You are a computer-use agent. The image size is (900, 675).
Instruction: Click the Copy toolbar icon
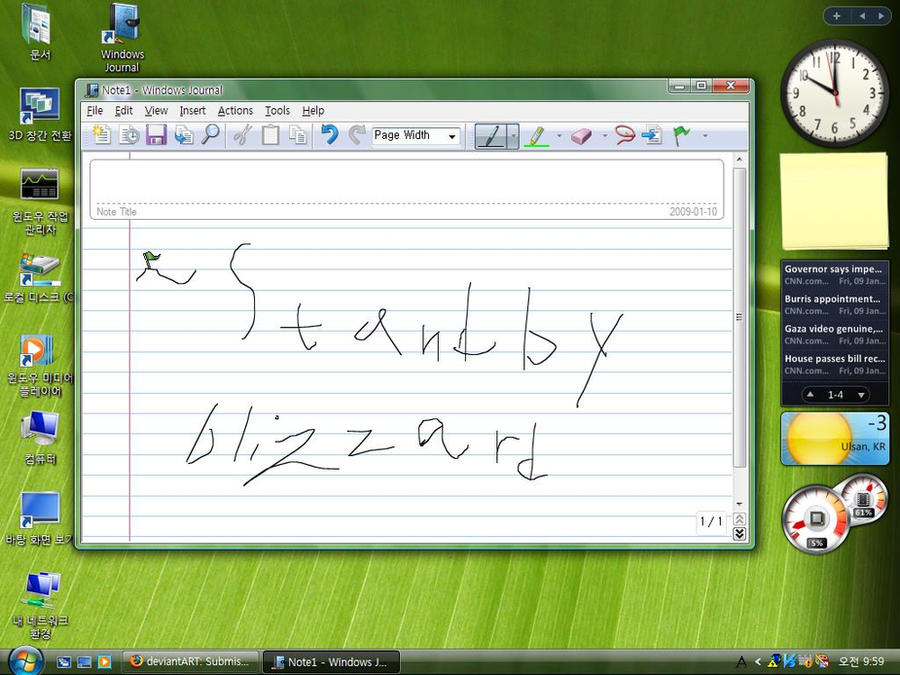coord(298,135)
